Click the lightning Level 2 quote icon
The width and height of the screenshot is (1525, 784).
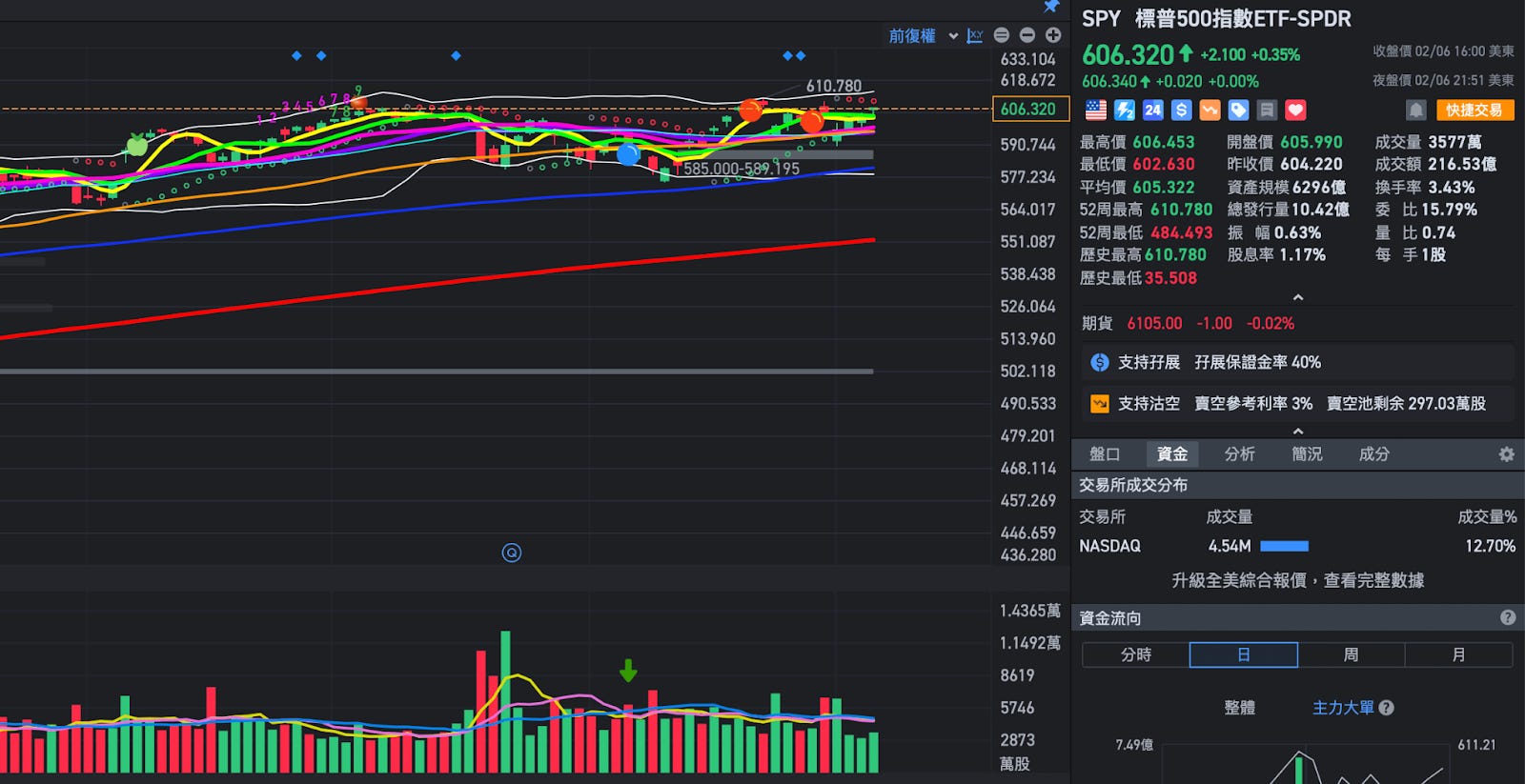1125,111
